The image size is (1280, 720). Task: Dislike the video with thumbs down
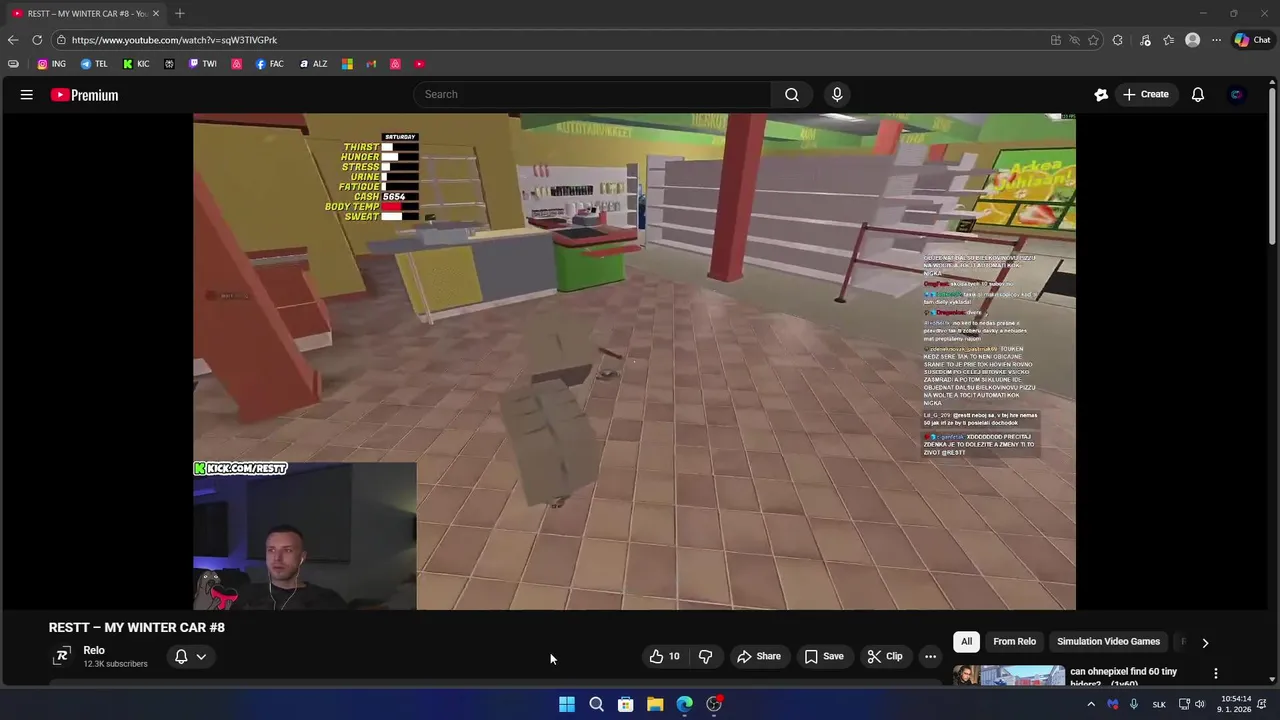tap(705, 656)
